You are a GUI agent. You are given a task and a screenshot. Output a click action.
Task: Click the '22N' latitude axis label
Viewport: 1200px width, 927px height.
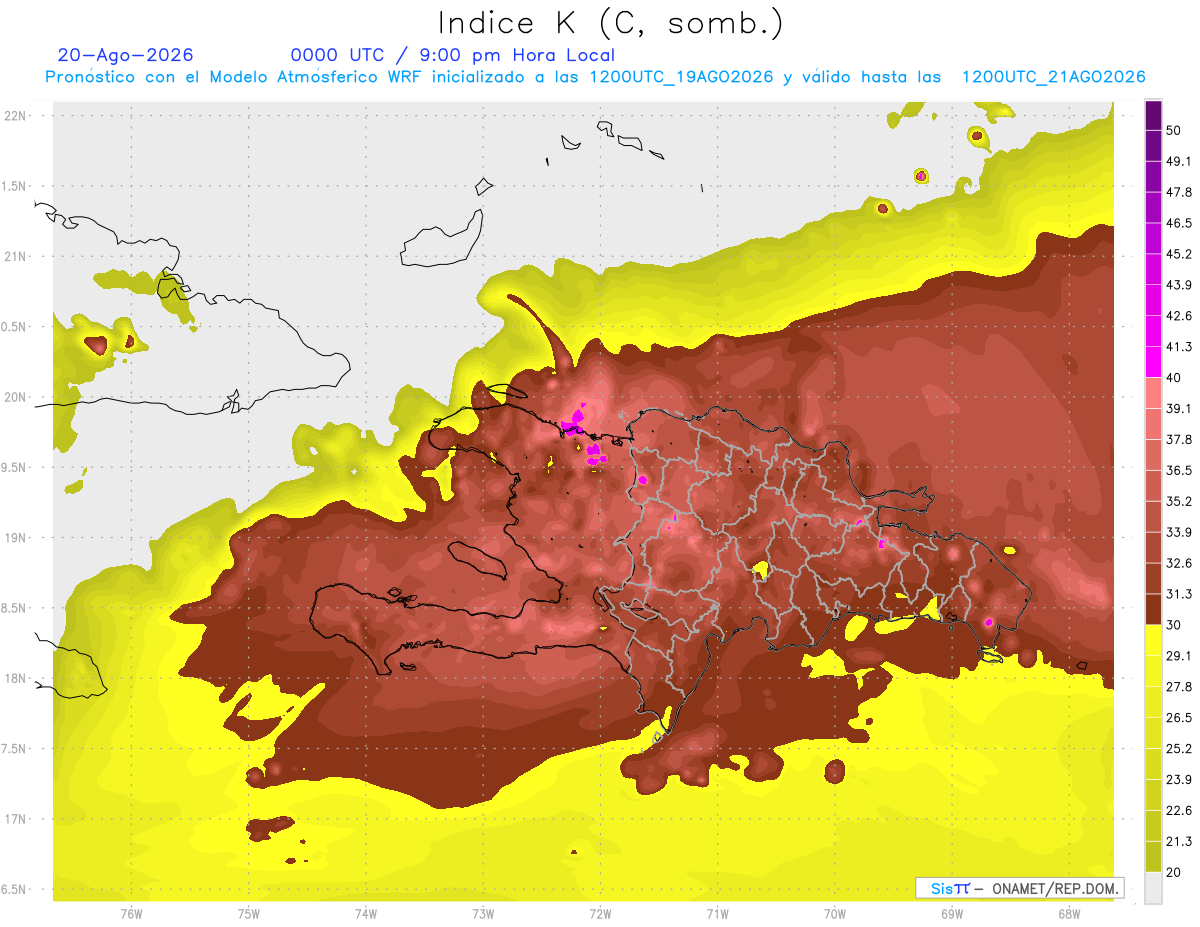click(x=15, y=115)
